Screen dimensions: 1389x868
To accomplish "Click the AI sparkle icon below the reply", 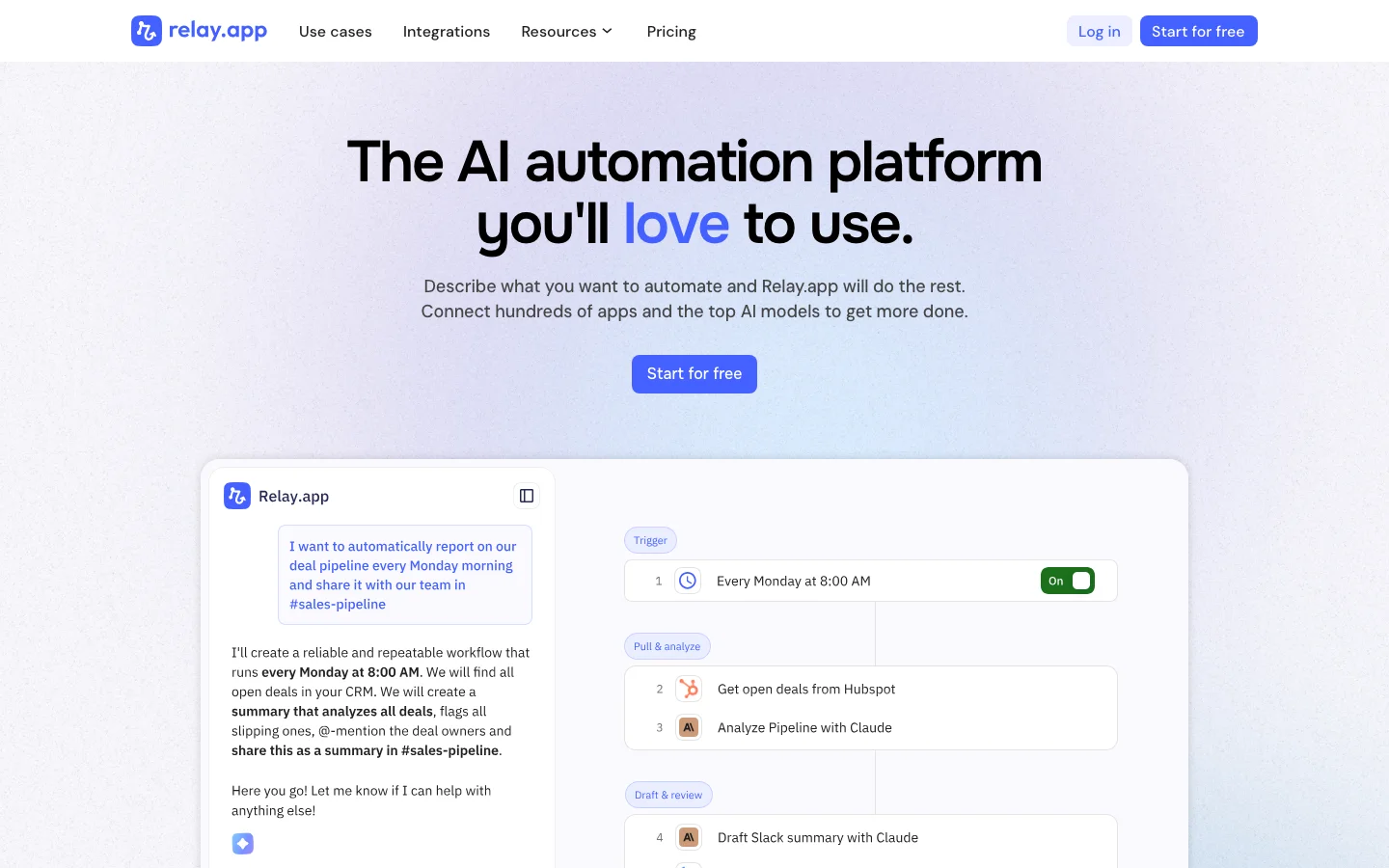I will (x=243, y=844).
